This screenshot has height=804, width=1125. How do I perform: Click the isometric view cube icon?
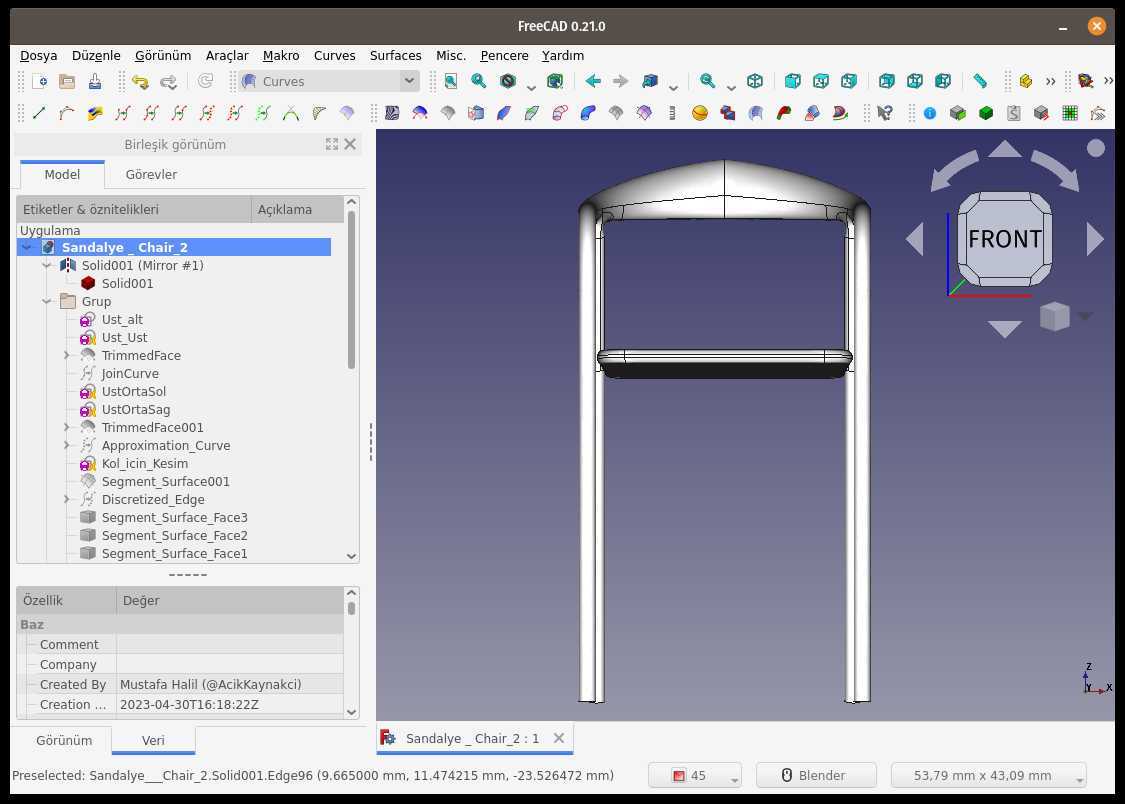(x=755, y=81)
